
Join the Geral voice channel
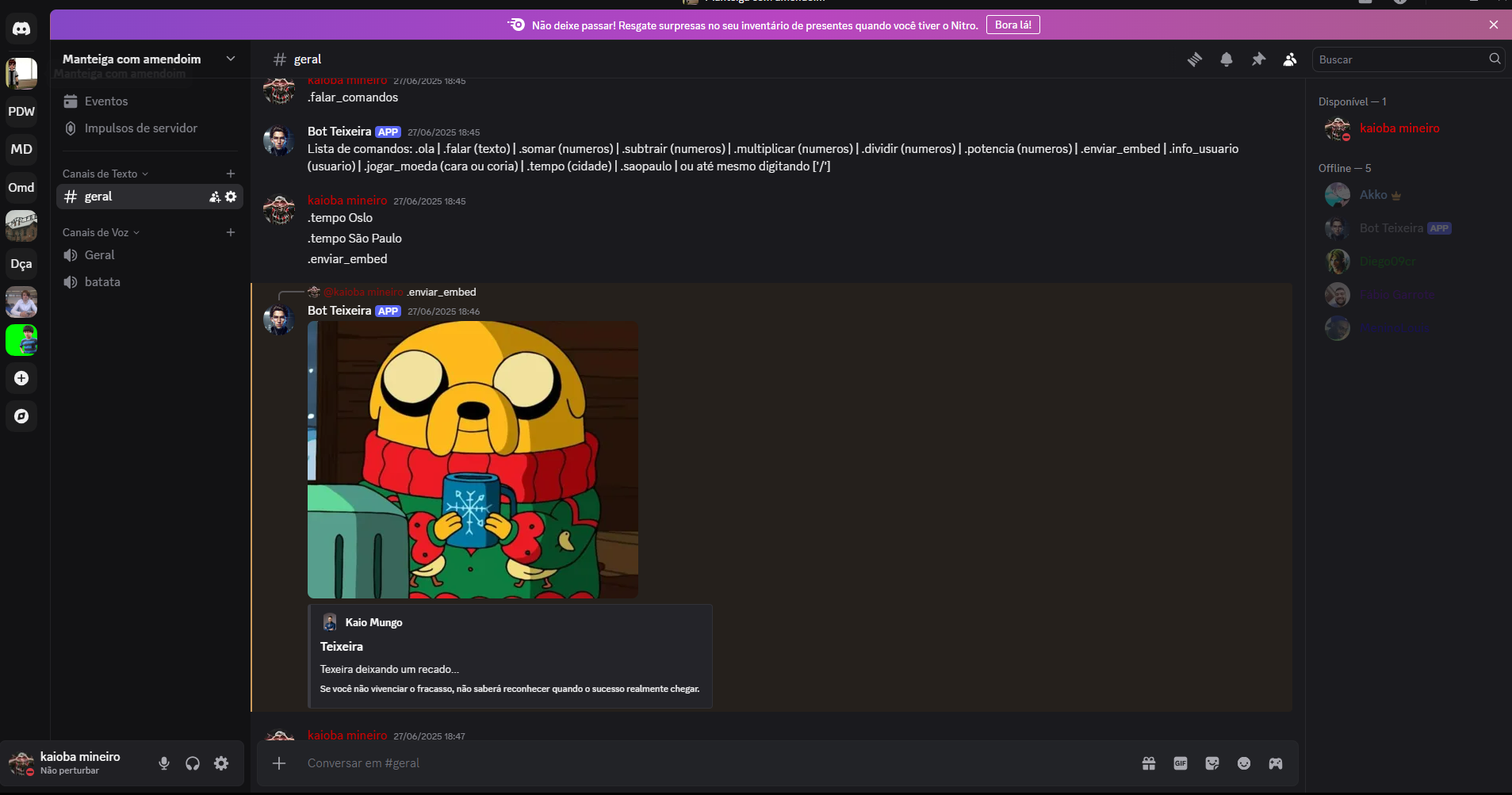(x=150, y=255)
